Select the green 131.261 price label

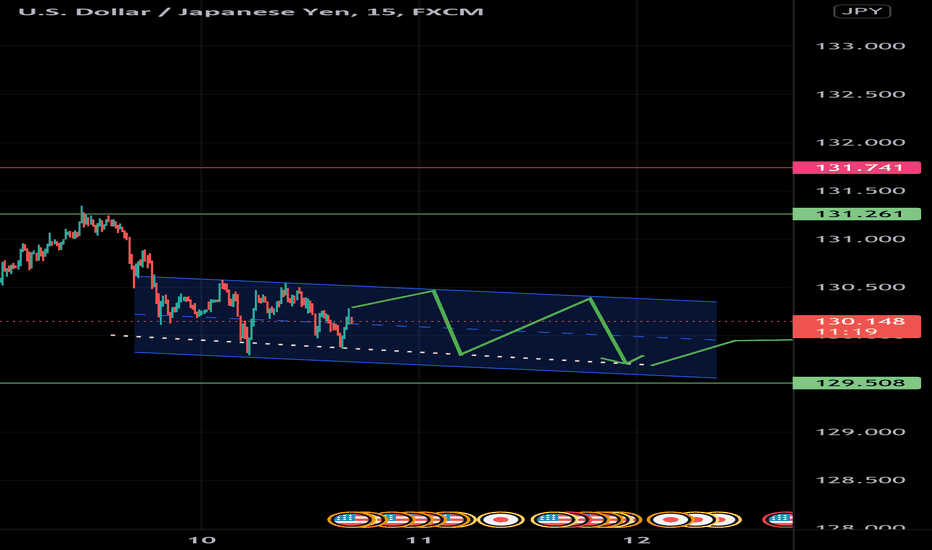coord(857,214)
